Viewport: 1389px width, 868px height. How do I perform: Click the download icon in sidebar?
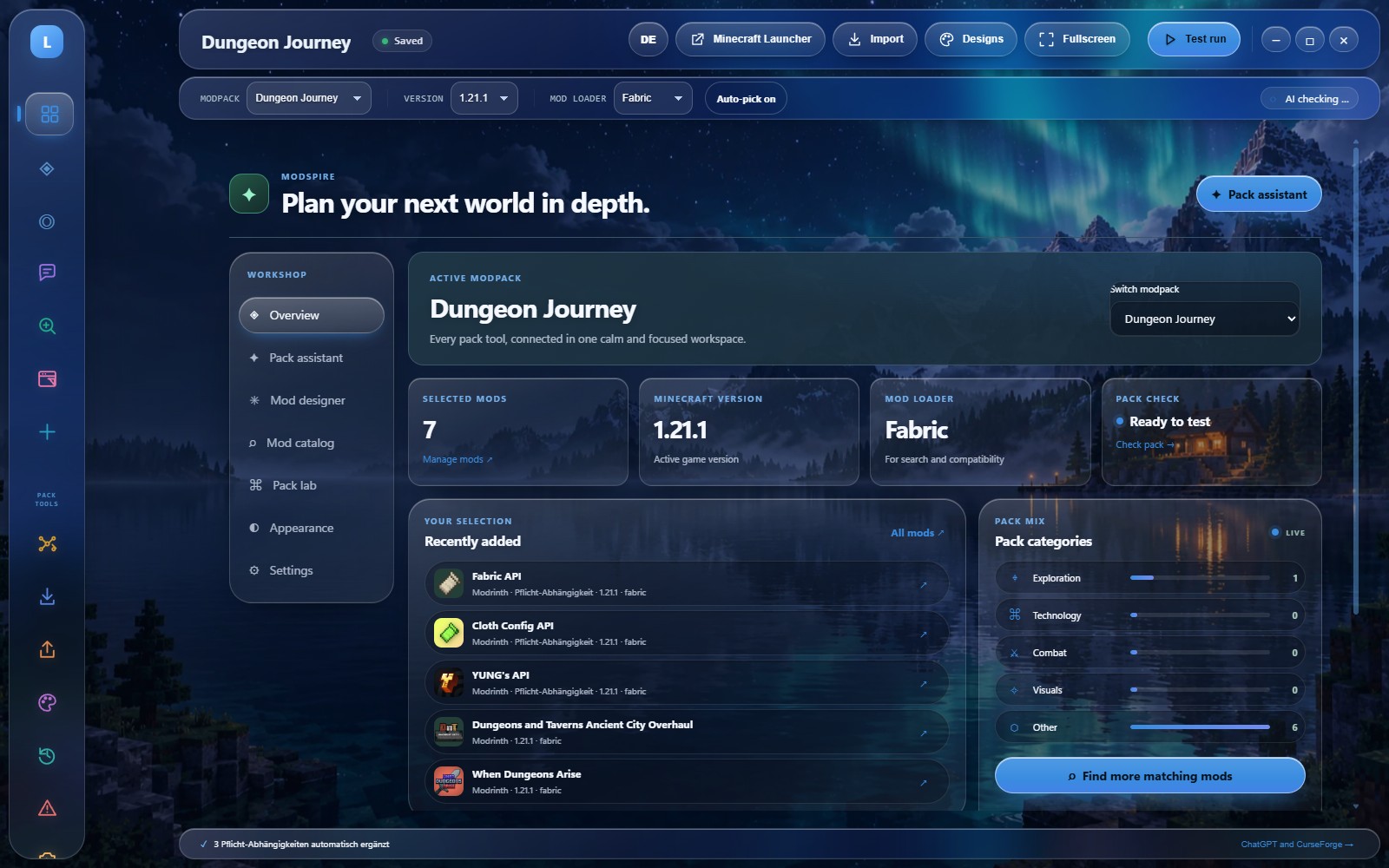[x=48, y=596]
